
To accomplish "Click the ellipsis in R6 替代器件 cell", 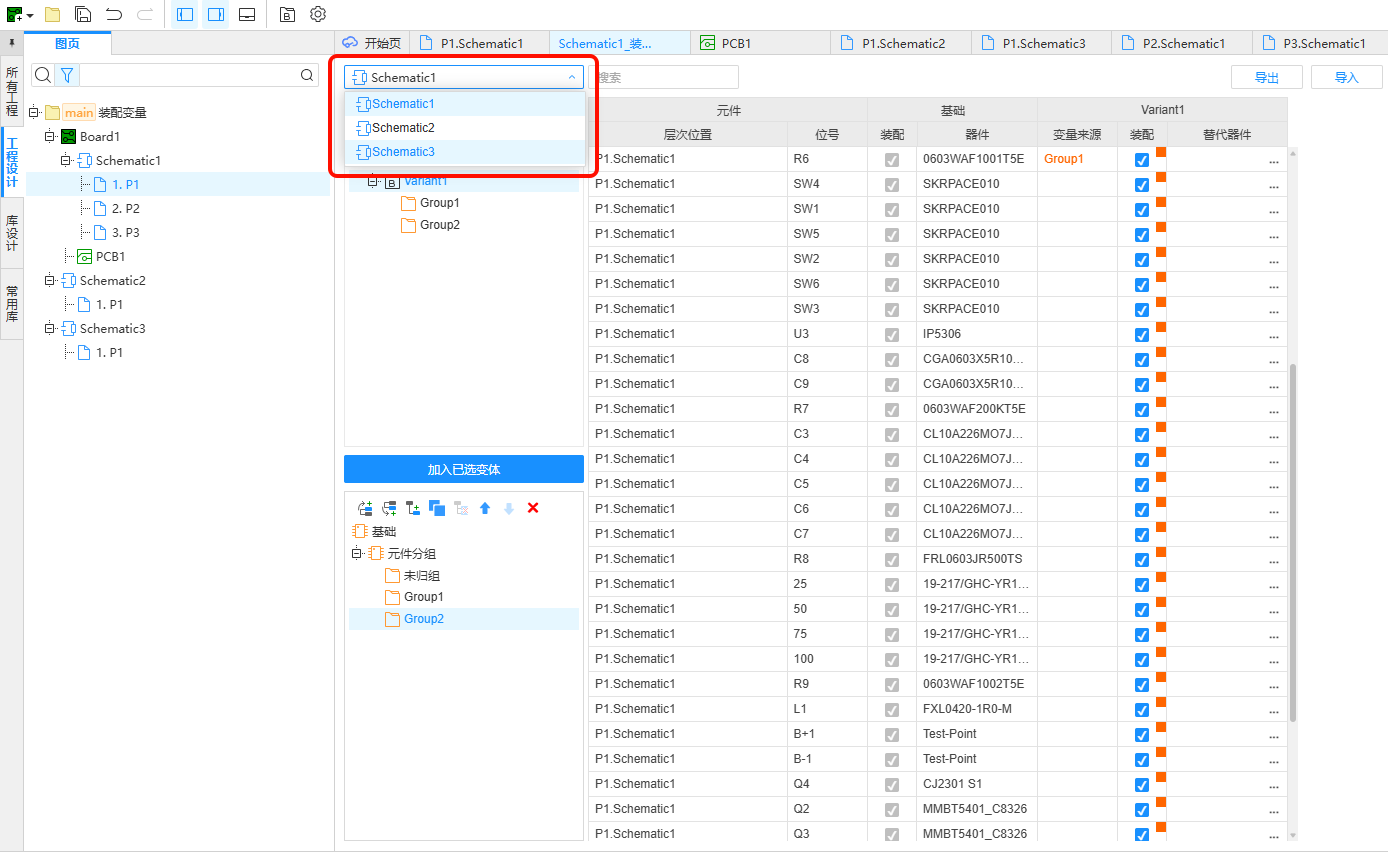I will pos(1273,161).
